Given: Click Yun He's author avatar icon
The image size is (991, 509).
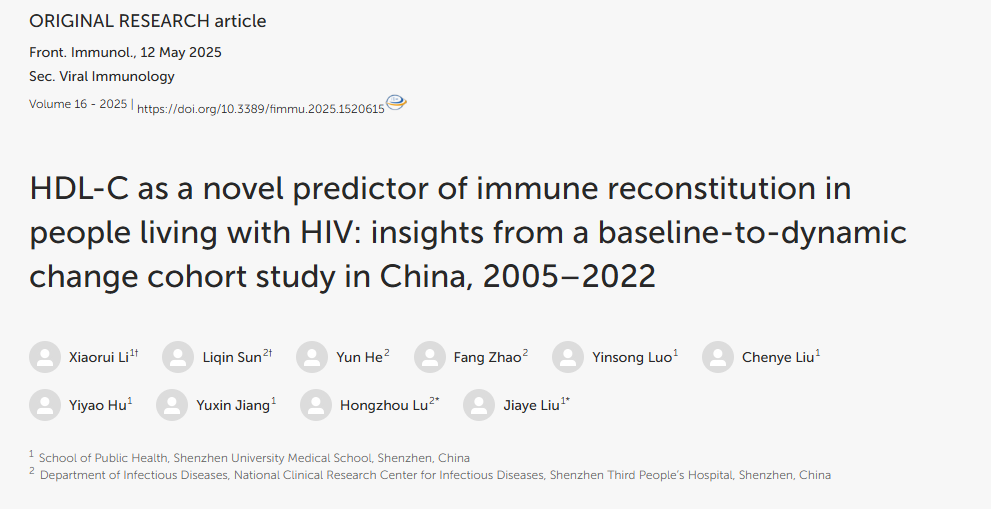Looking at the screenshot, I should point(312,357).
